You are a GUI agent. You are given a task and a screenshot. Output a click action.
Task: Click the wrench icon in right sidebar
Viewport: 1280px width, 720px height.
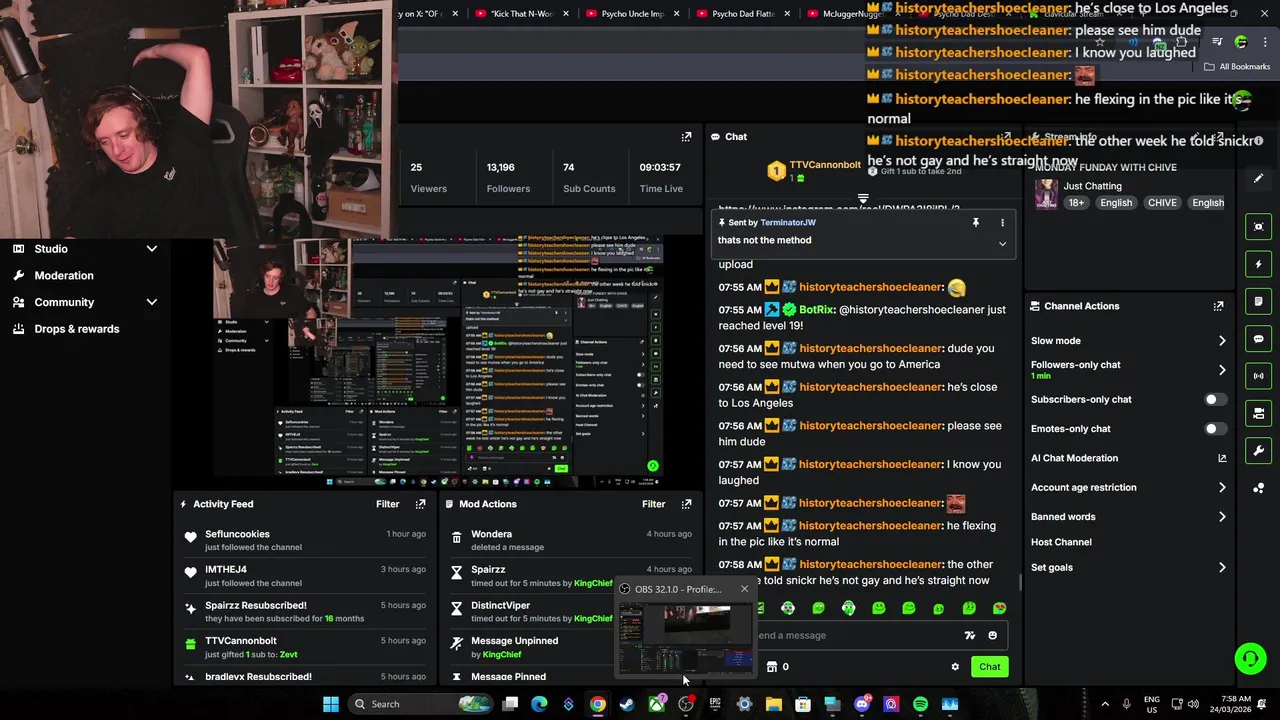[1259, 451]
